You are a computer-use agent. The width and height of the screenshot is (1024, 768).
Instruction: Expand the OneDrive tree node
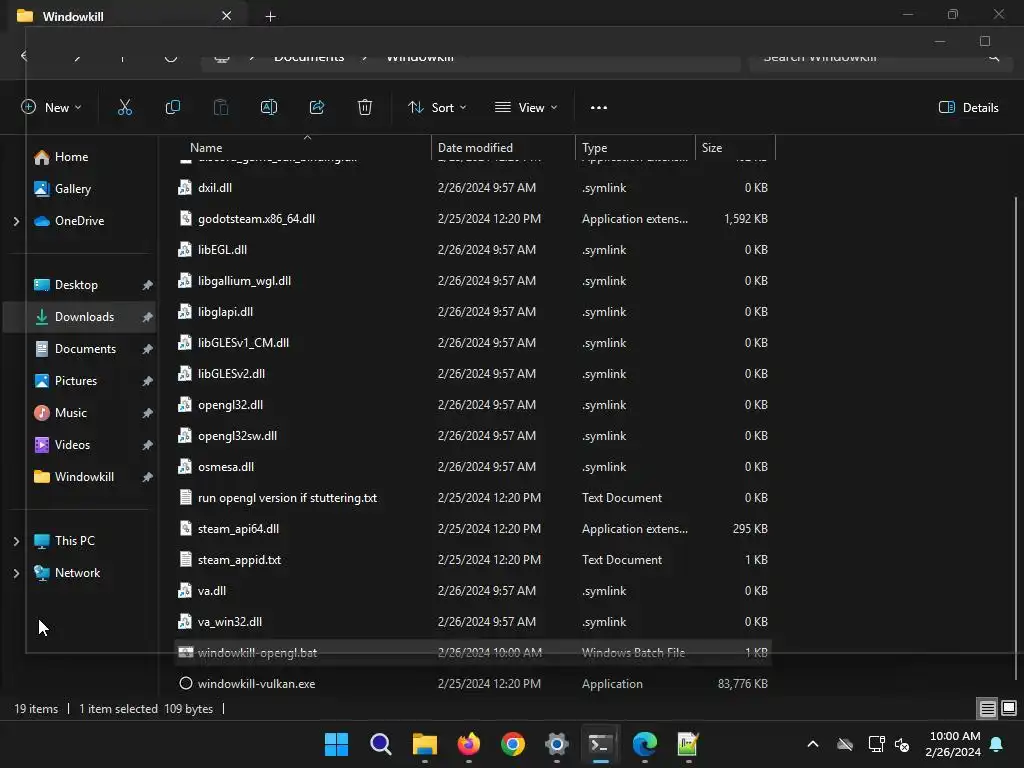click(16, 221)
